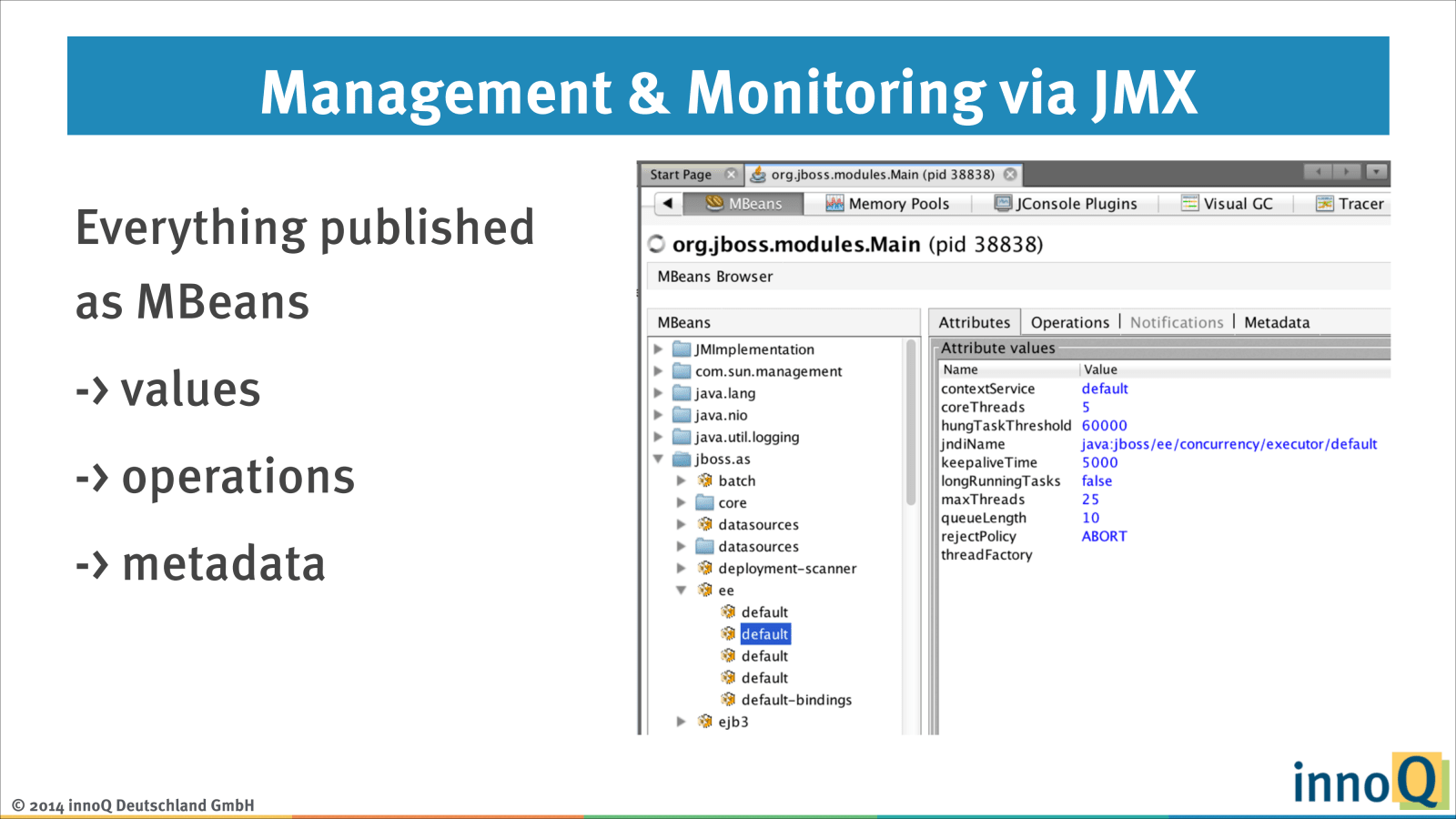Viewport: 1456px width, 819px height.
Task: Open the JConsole Plugins tab
Action: 1066,204
